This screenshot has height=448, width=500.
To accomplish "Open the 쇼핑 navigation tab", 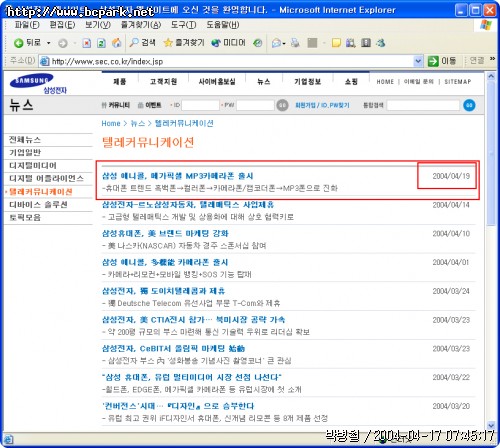I will click(x=351, y=81).
